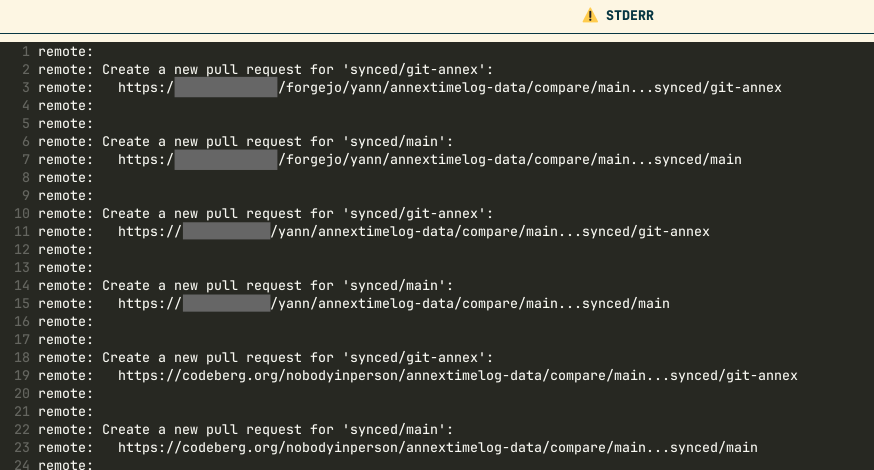
Task: Open forgejo synced/git-annex compare URL on line 3
Action: (x=450, y=88)
